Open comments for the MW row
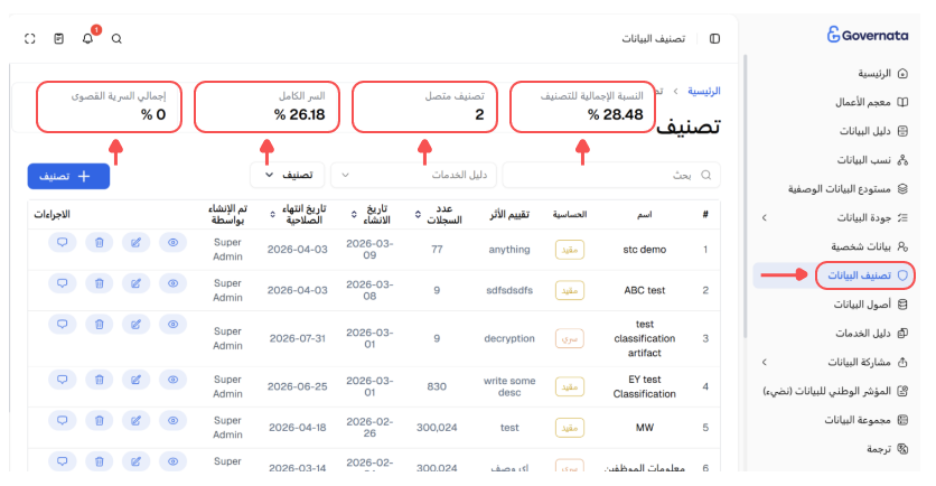 [62, 420]
